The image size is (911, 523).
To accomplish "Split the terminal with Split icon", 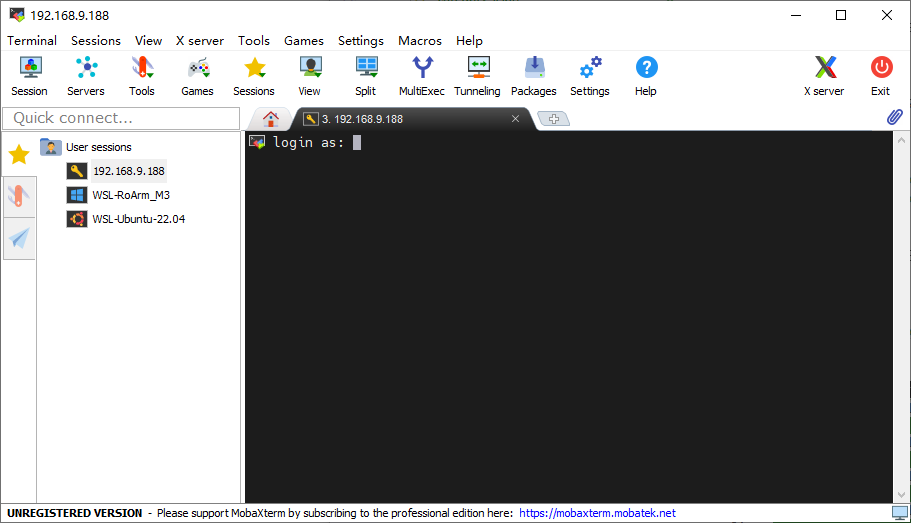I will click(366, 76).
